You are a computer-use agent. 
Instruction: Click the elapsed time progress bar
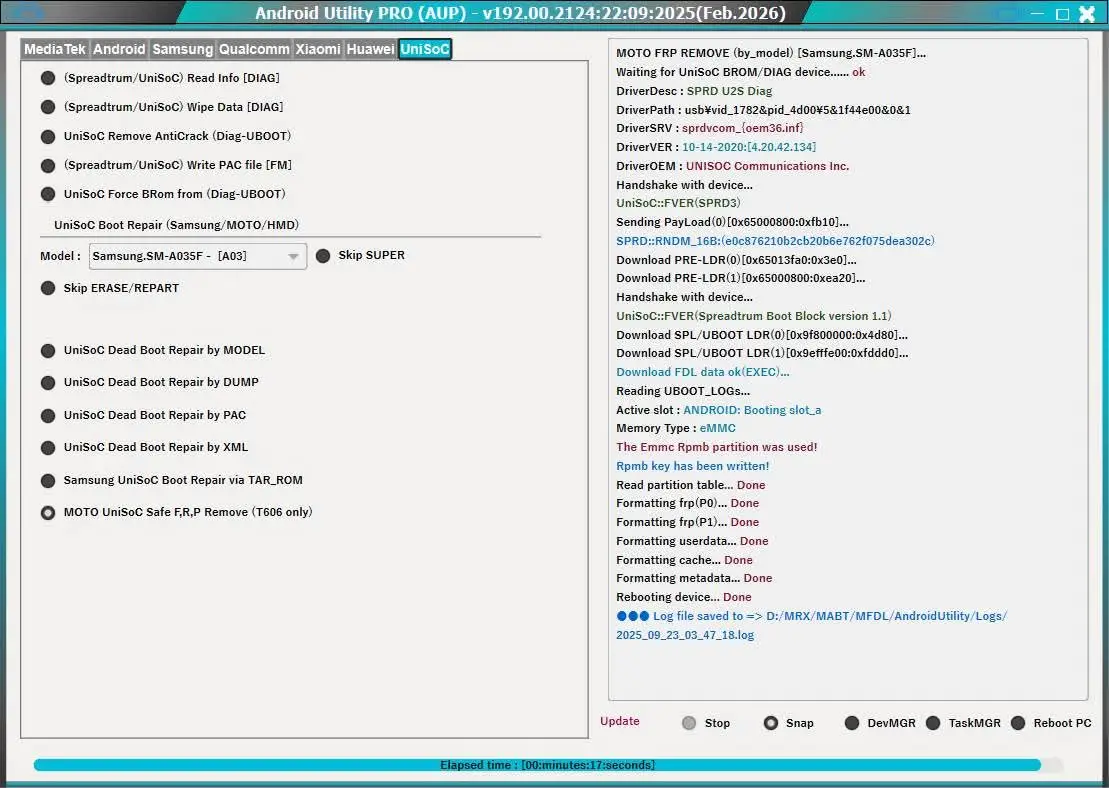547,765
